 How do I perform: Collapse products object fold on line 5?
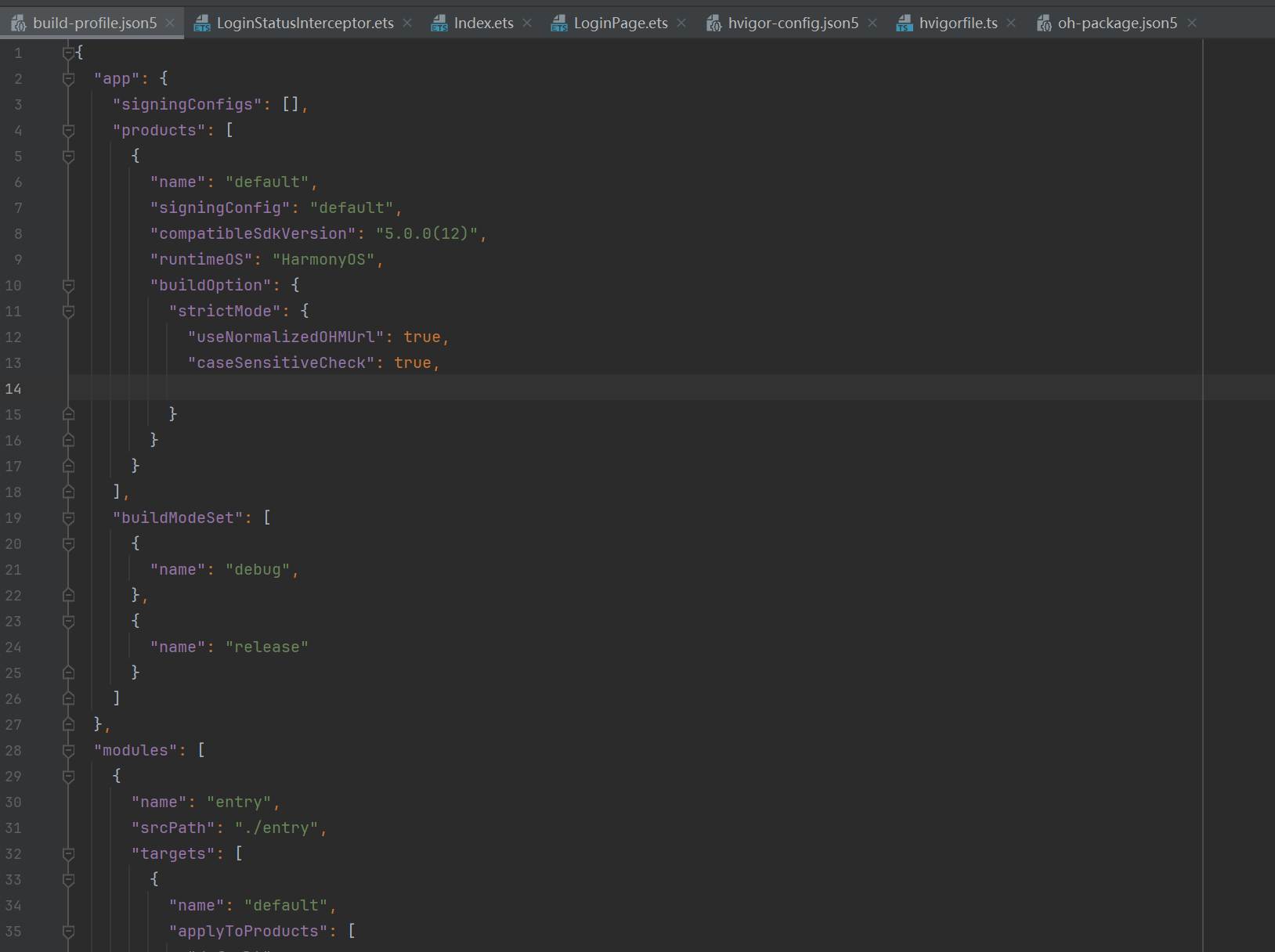pos(68,157)
